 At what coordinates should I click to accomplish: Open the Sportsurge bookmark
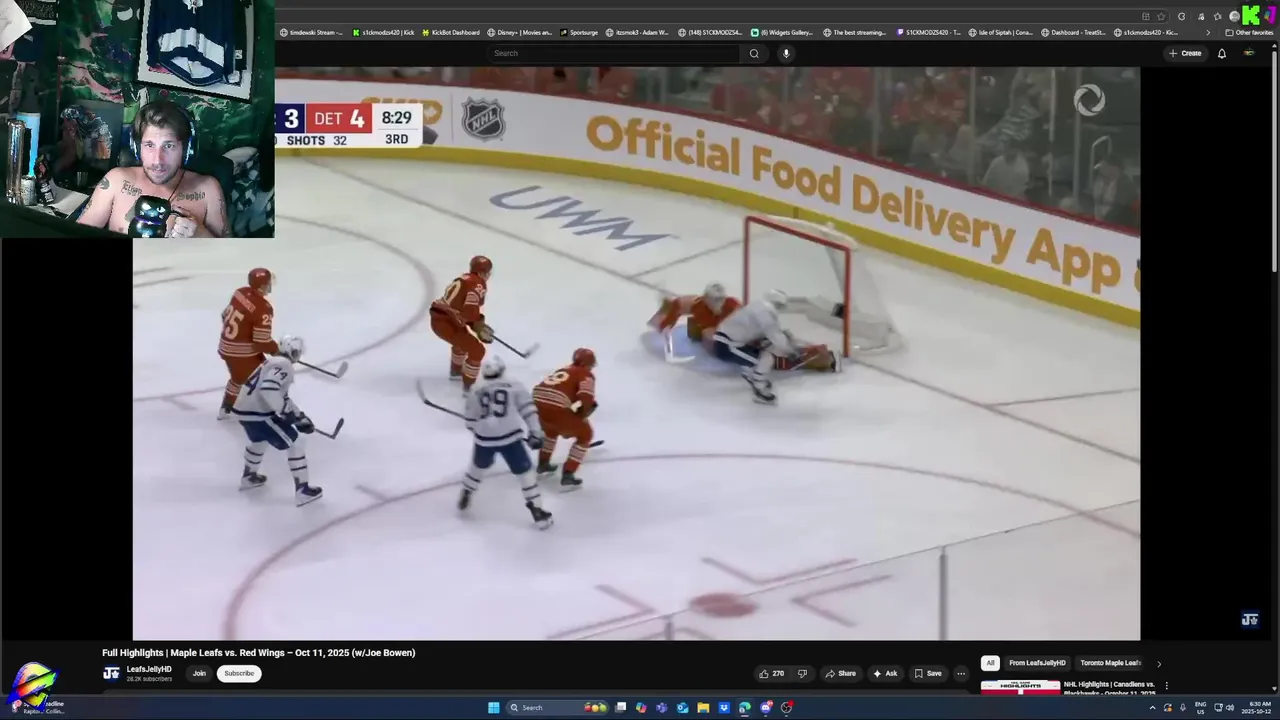(x=579, y=32)
